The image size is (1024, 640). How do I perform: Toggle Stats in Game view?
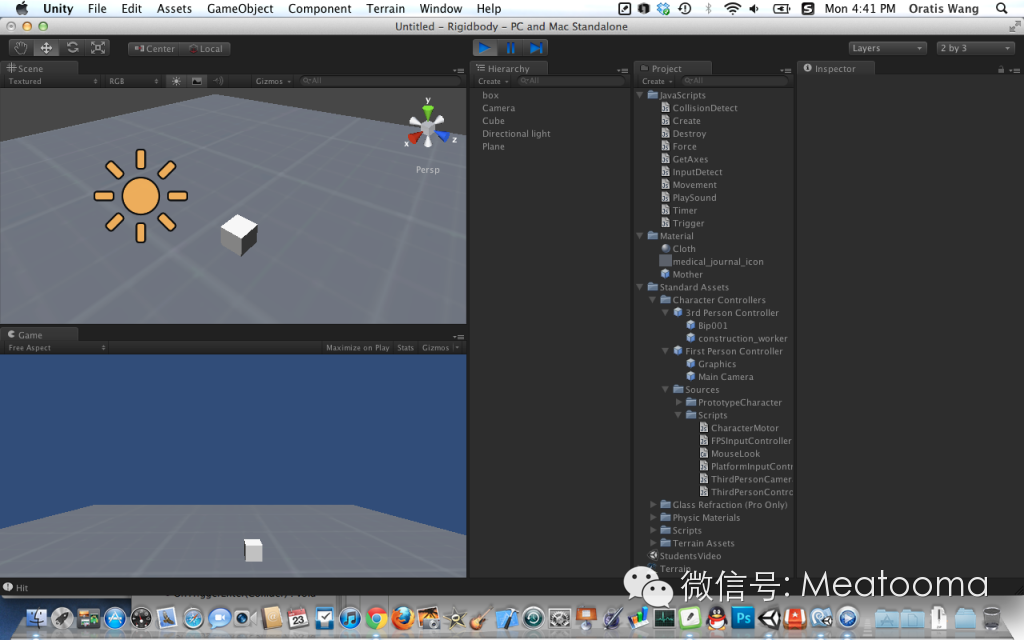pyautogui.click(x=406, y=347)
